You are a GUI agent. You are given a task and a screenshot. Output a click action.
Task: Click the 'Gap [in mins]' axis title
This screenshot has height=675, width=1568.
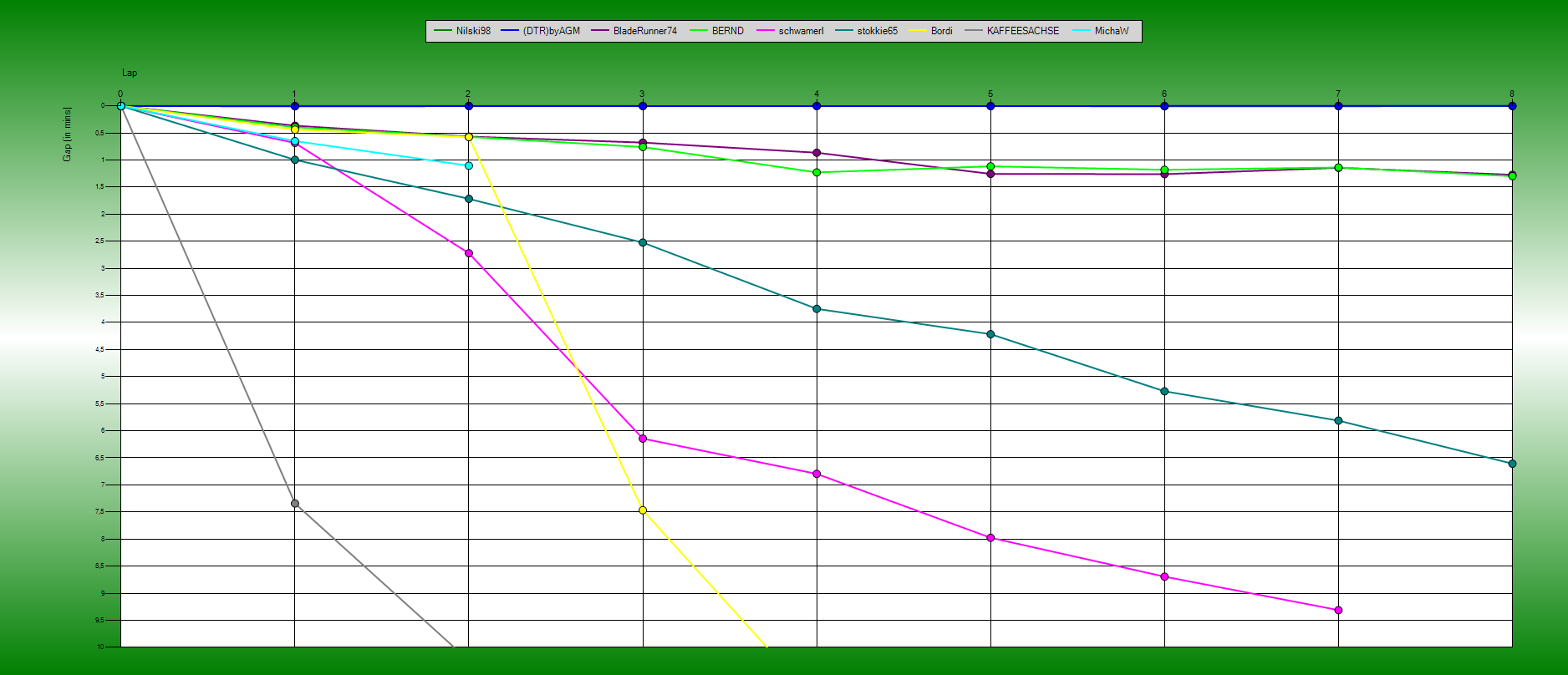pos(68,134)
